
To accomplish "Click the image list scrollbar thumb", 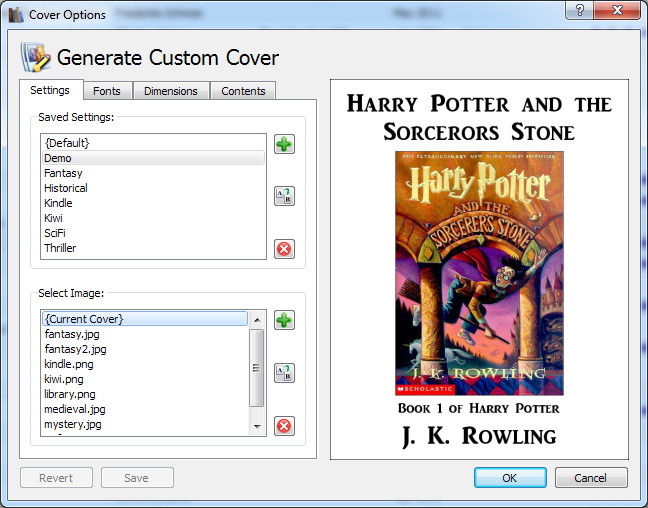I will [257, 368].
